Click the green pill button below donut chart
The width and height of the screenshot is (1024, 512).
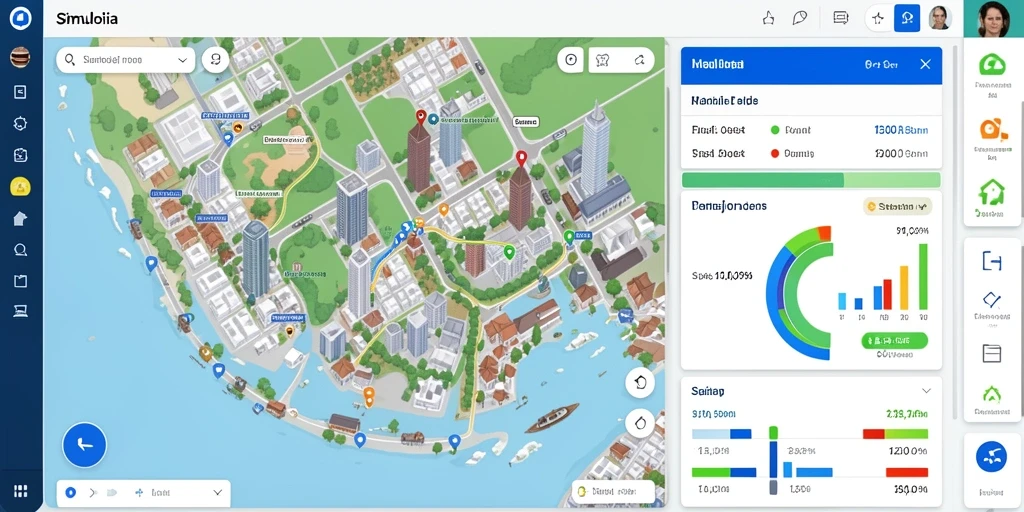(894, 340)
